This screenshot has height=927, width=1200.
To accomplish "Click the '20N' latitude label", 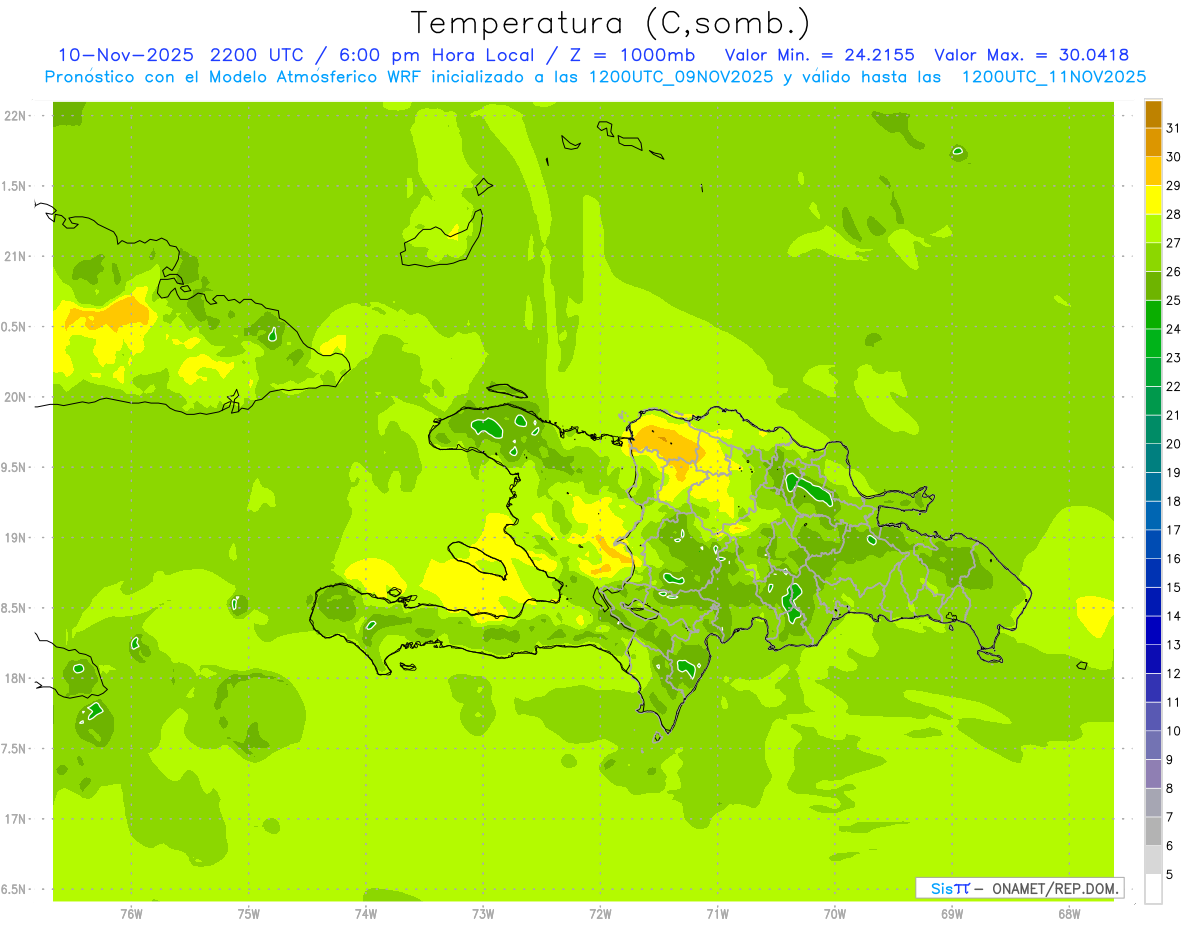I will [x=14, y=397].
